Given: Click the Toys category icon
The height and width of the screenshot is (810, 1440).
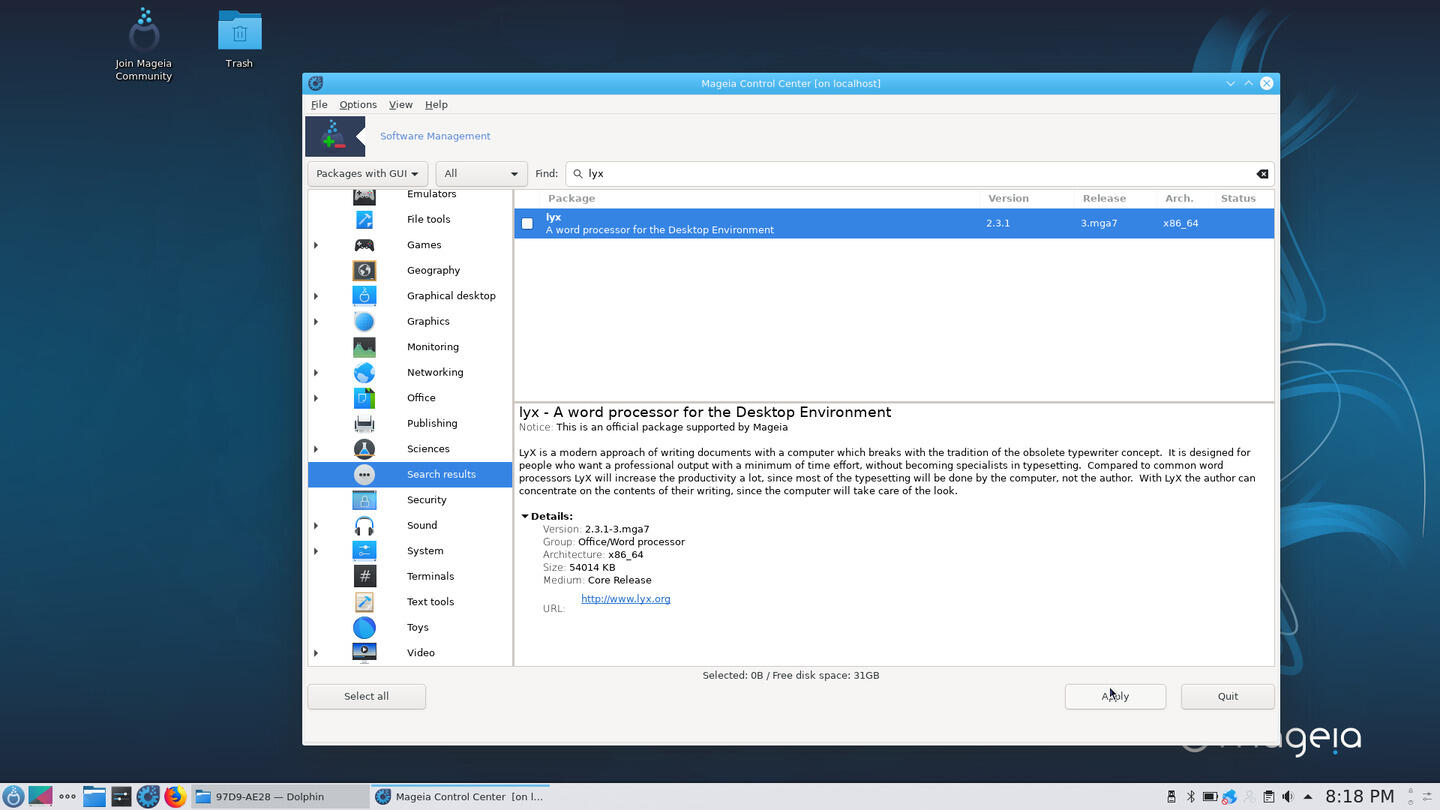Looking at the screenshot, I should click(364, 627).
